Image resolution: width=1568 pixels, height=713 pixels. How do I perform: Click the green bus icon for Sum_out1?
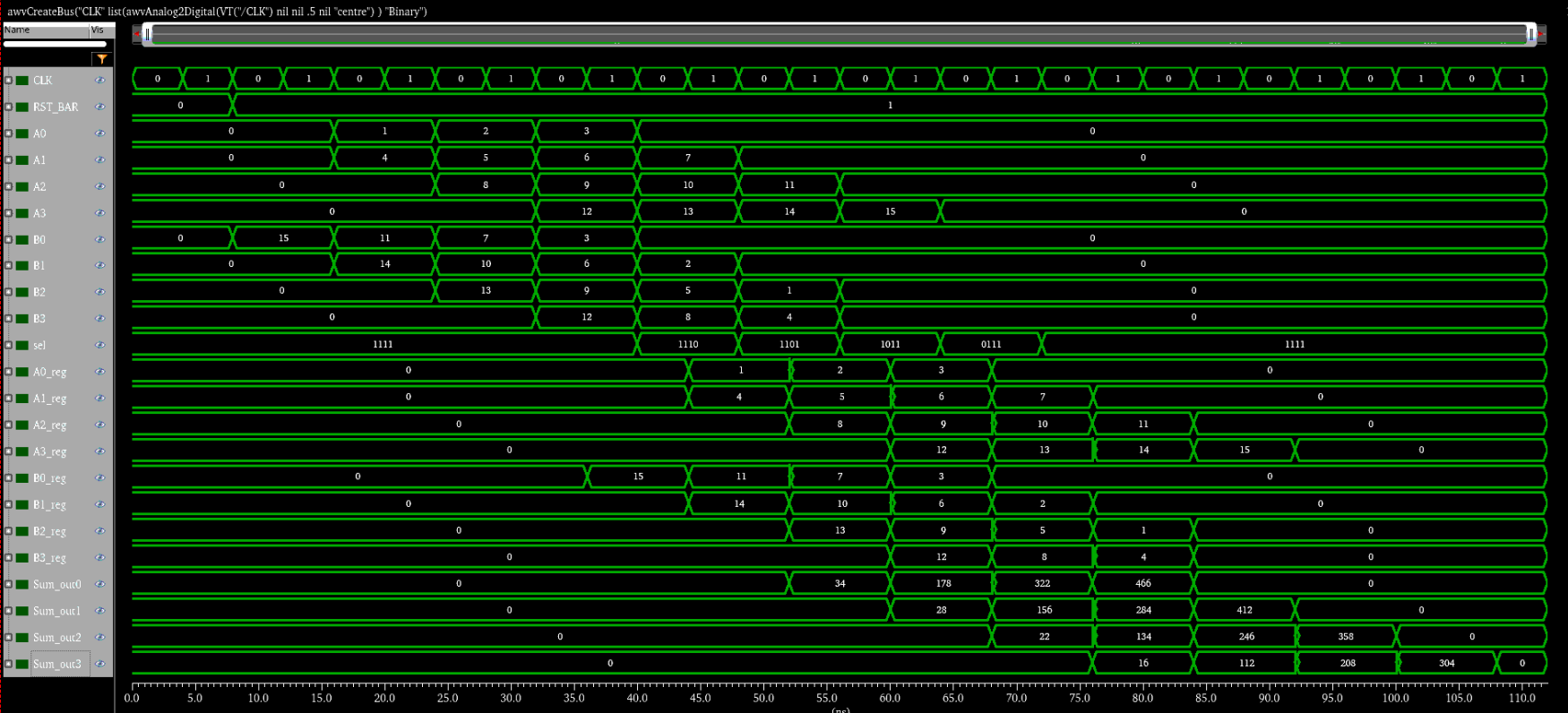(x=22, y=611)
